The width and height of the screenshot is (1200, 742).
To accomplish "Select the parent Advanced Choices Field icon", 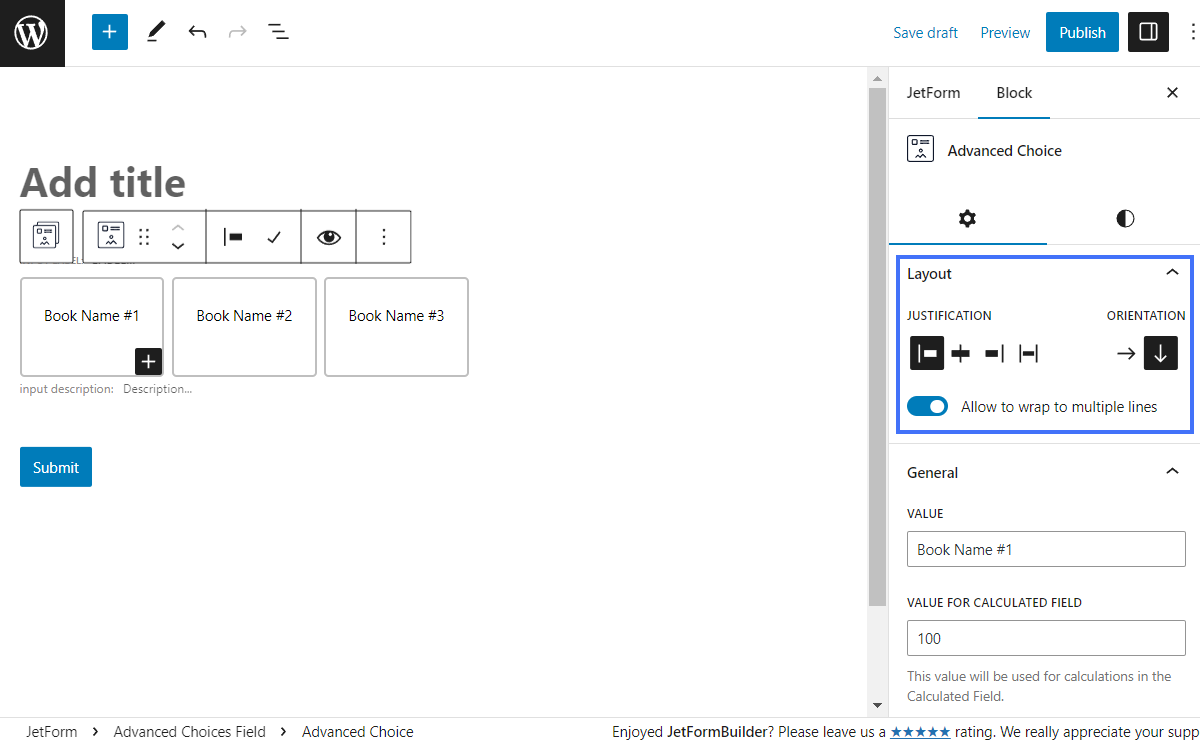I will (46, 236).
